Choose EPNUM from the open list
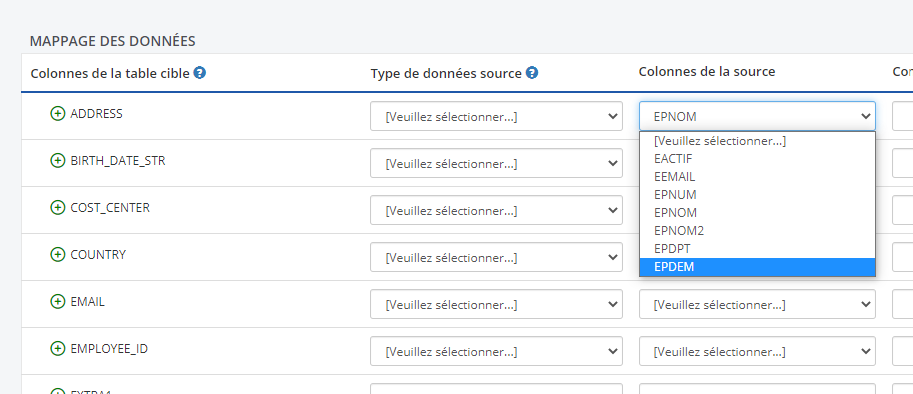This screenshot has width=913, height=394. pyautogui.click(x=757, y=195)
